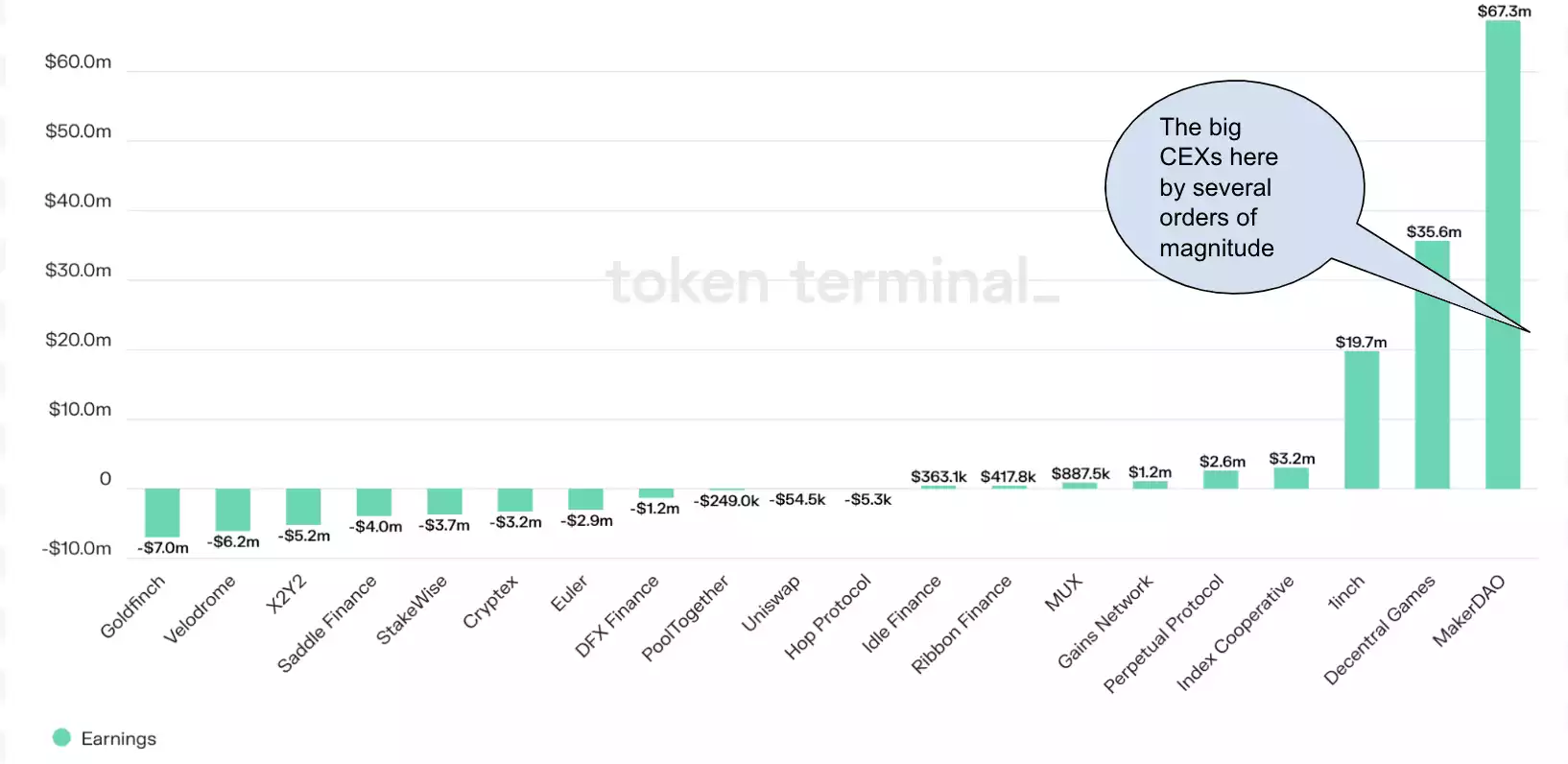Image resolution: width=1568 pixels, height=764 pixels.
Task: Click the -$7.0m data label
Action: click(x=163, y=548)
